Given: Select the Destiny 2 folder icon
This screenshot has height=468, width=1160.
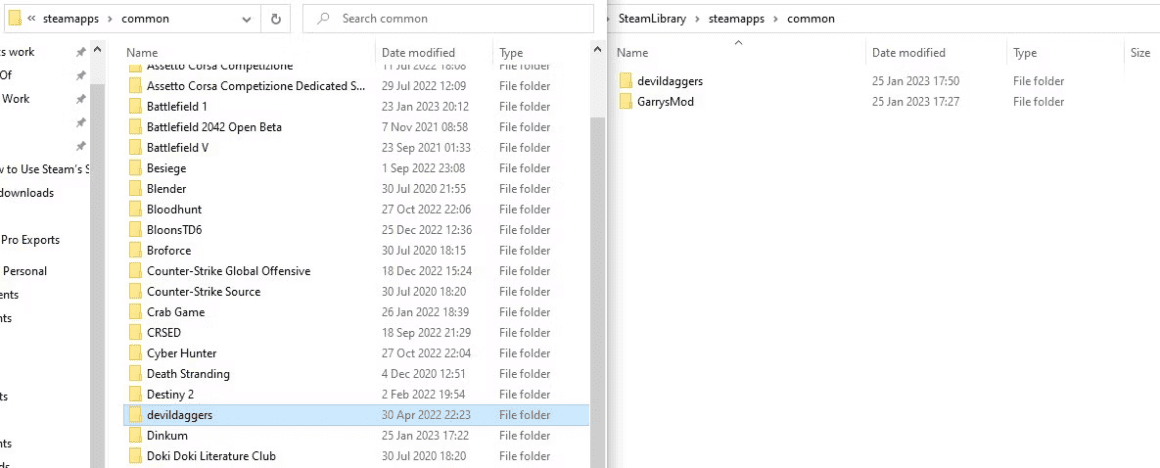Looking at the screenshot, I should click(135, 394).
